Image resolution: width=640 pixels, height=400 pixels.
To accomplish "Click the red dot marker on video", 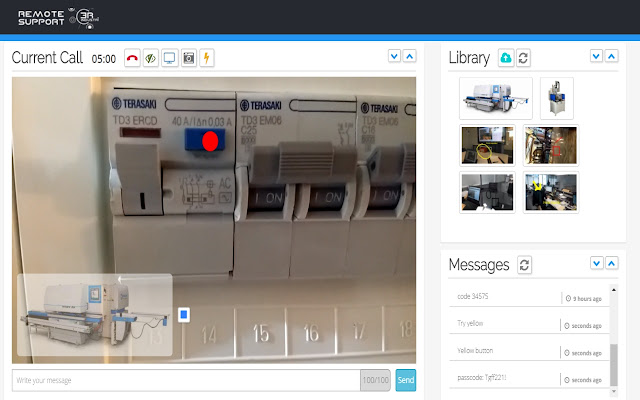I will (x=210, y=141).
